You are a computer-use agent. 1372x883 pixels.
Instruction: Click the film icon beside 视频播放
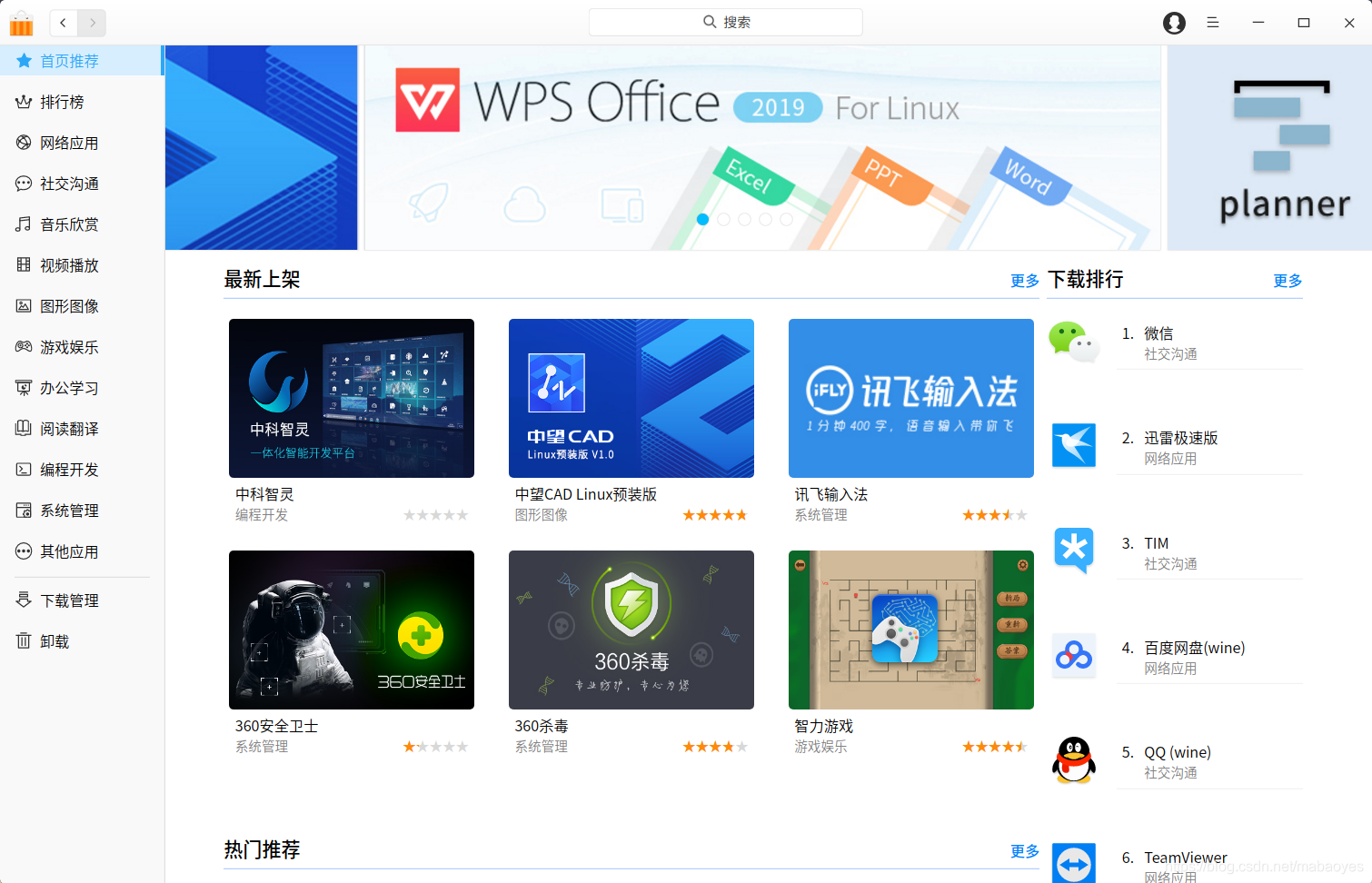(24, 265)
